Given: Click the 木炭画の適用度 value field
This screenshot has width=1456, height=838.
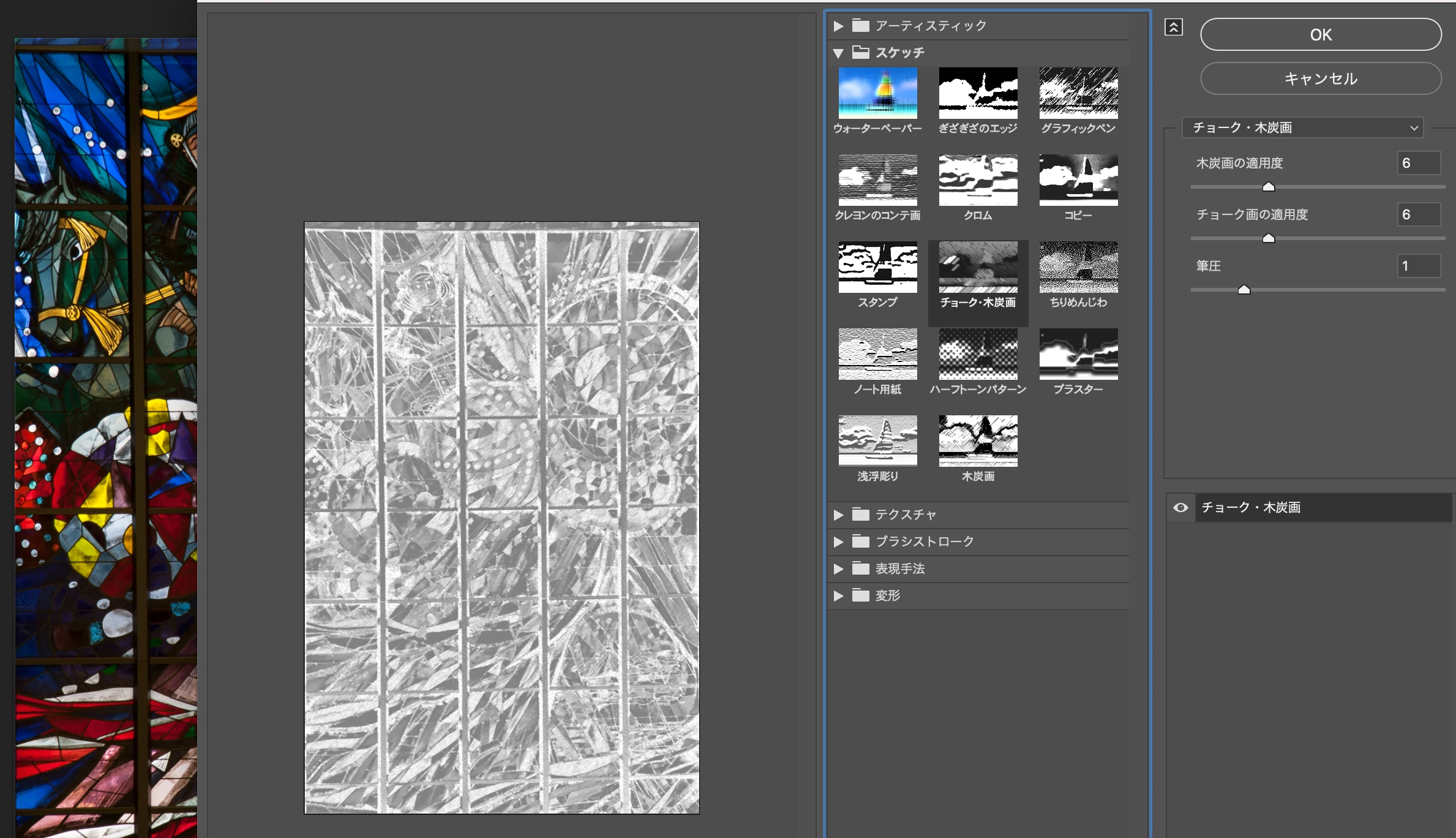Looking at the screenshot, I should click(1418, 164).
